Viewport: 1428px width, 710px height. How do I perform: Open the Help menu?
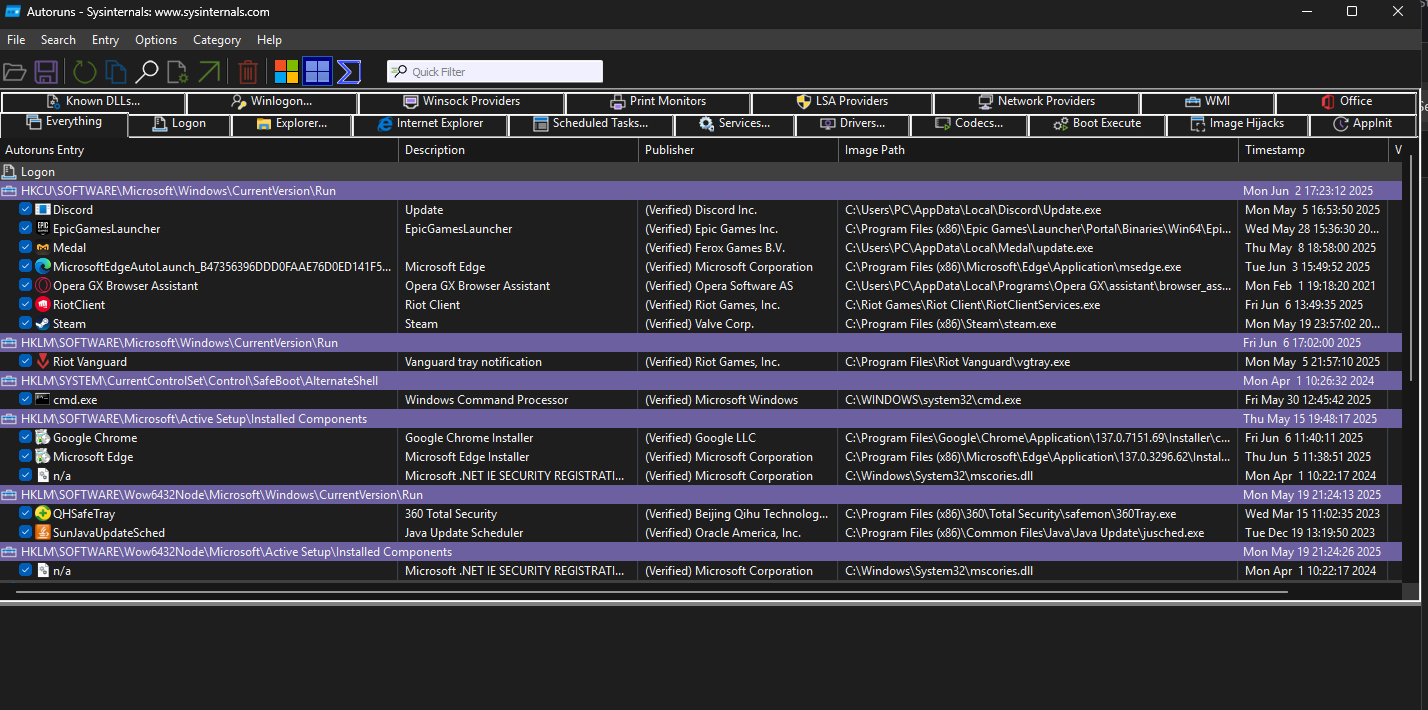tap(269, 40)
